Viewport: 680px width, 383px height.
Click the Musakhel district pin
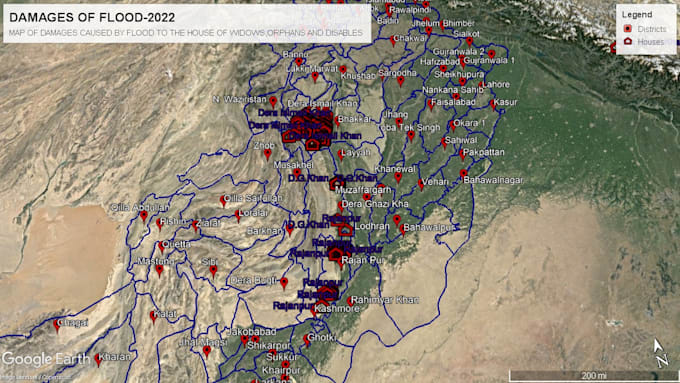tap(297, 174)
